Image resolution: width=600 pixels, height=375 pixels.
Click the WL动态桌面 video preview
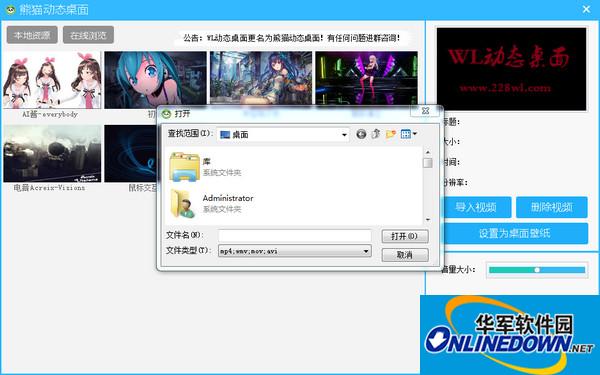pos(511,69)
